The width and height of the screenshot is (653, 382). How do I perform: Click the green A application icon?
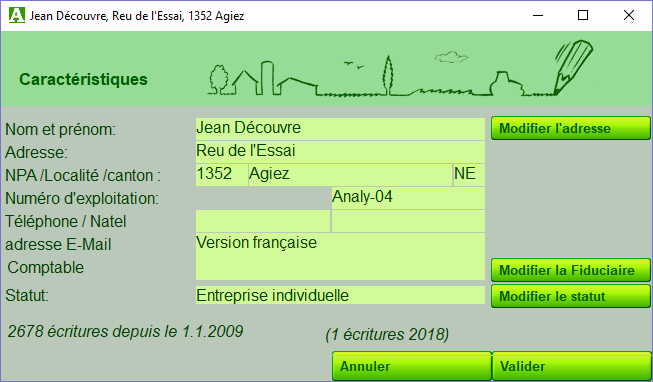17,15
